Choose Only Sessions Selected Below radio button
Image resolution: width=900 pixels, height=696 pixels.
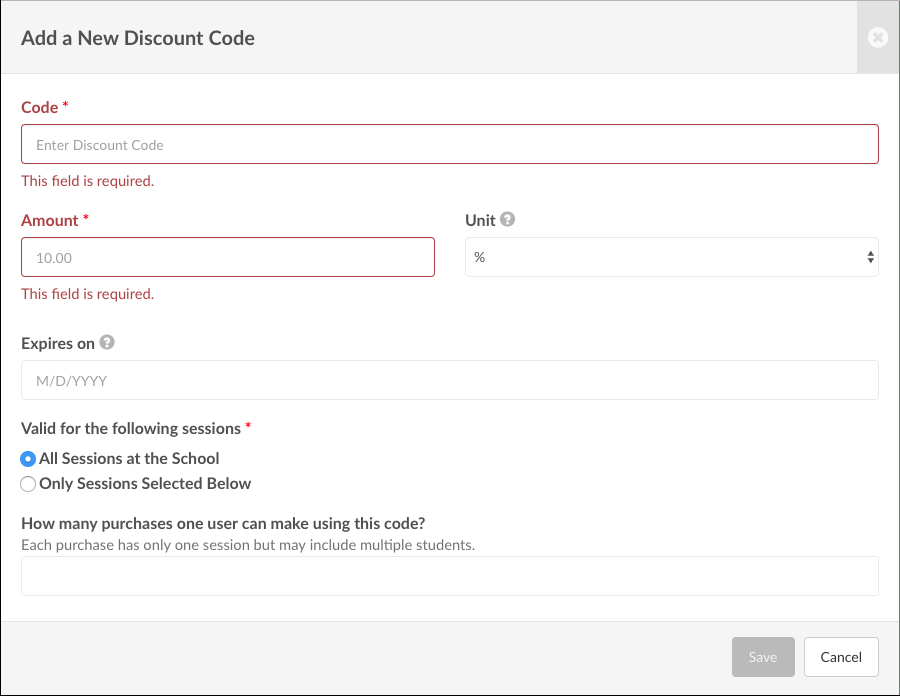click(x=28, y=484)
